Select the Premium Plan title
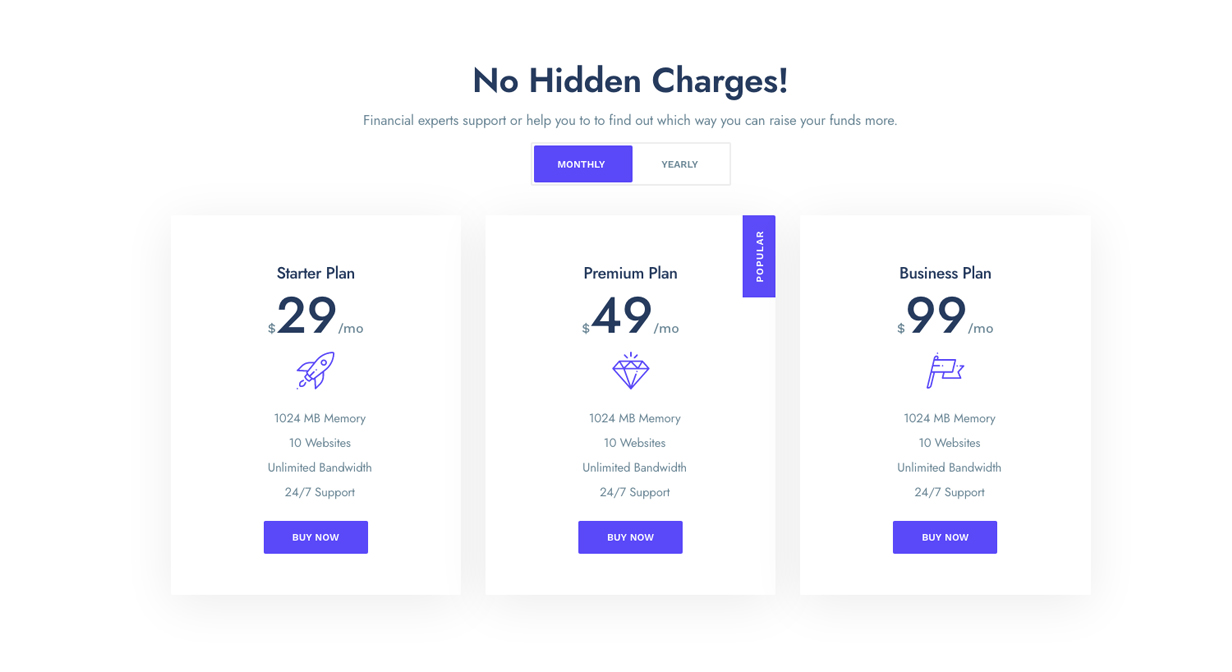Viewport: 1232px width, 672px height. click(631, 273)
